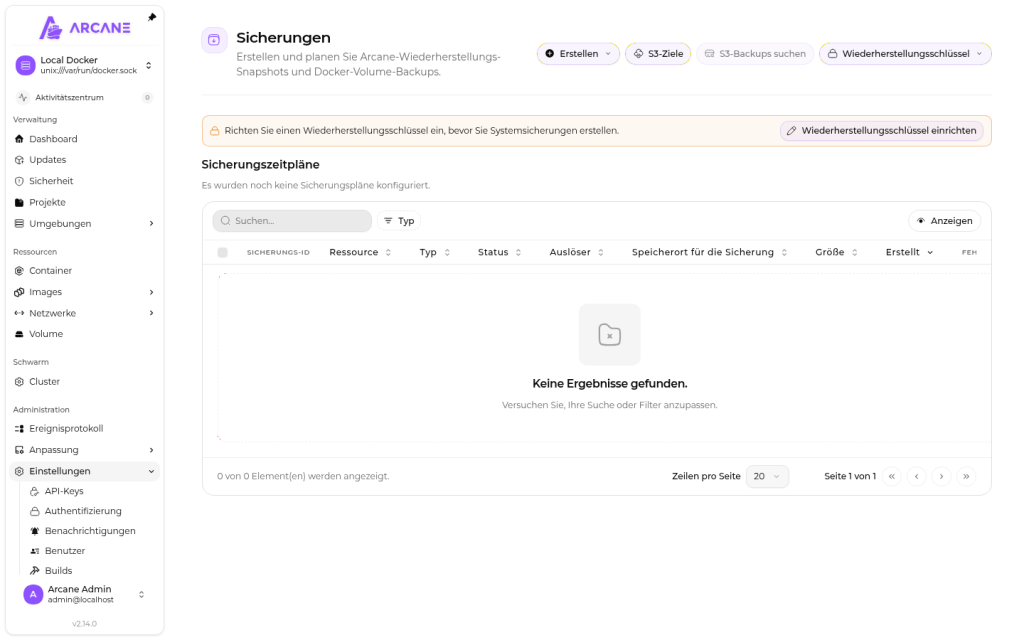This screenshot has height=640, width=1024.
Task: Go to next page button
Action: point(941,476)
